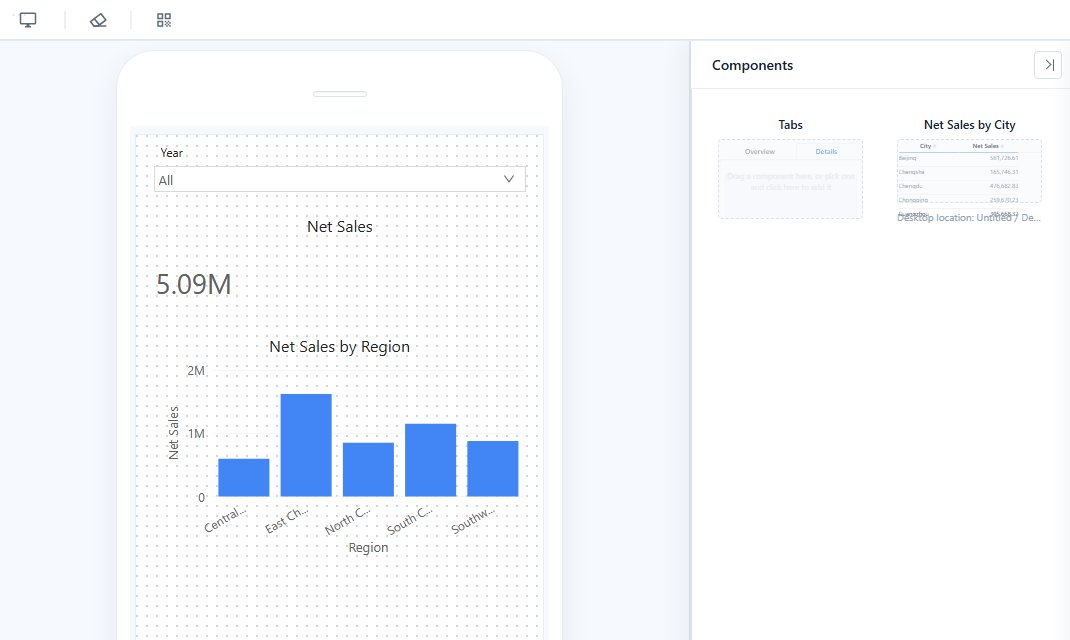The image size is (1070, 640).
Task: Open the Year dropdown set to All
Action: (340, 179)
